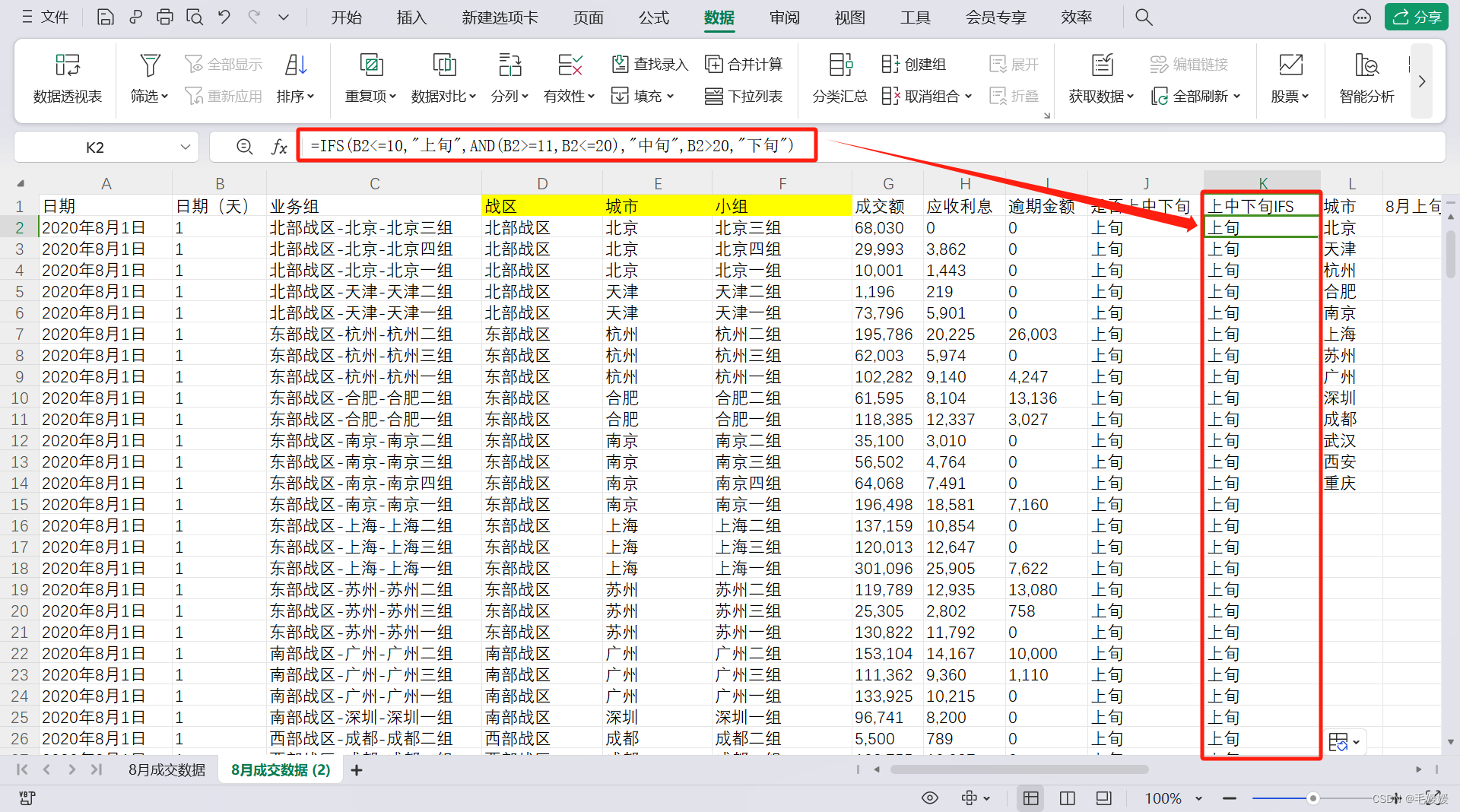The width and height of the screenshot is (1460, 812).
Task: Click the next sheet navigation arrow
Action: [71, 769]
